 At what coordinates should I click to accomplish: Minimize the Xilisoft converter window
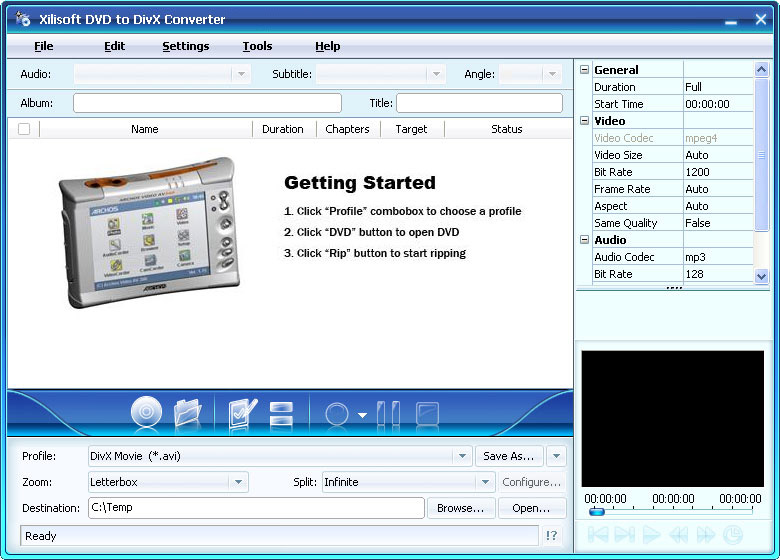pyautogui.click(x=730, y=21)
